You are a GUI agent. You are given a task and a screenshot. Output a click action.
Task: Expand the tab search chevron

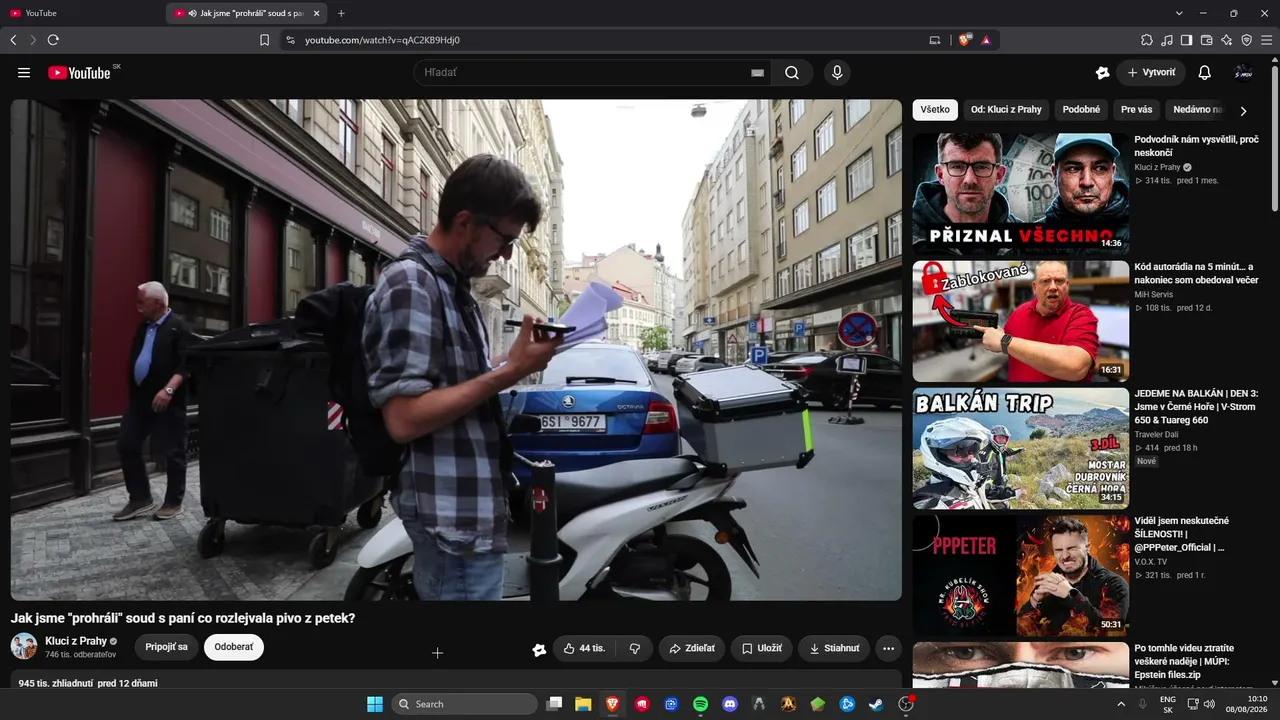pos(1179,13)
